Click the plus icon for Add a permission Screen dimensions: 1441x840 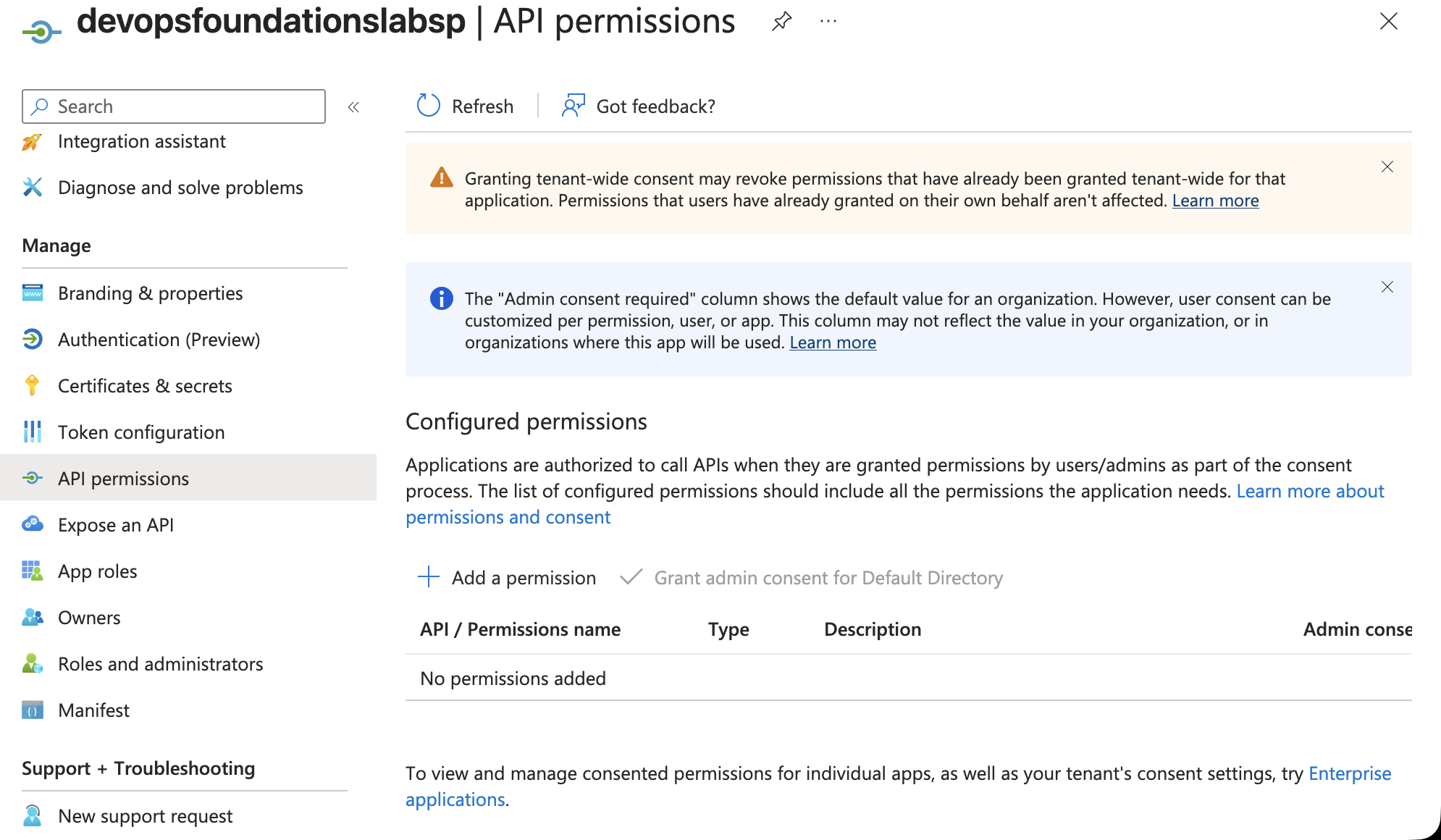pyautogui.click(x=429, y=577)
